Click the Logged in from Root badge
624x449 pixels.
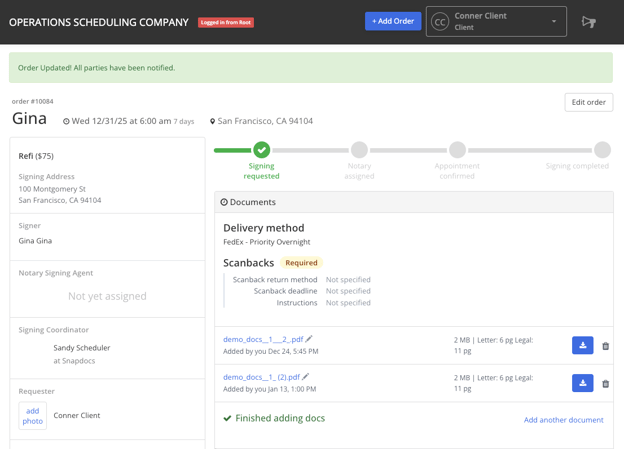[x=225, y=22]
